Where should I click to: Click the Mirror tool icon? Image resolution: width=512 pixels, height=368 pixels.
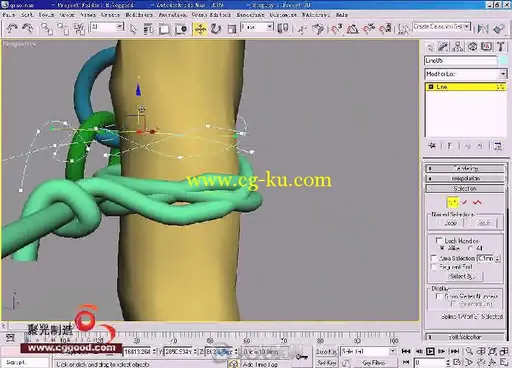point(483,29)
